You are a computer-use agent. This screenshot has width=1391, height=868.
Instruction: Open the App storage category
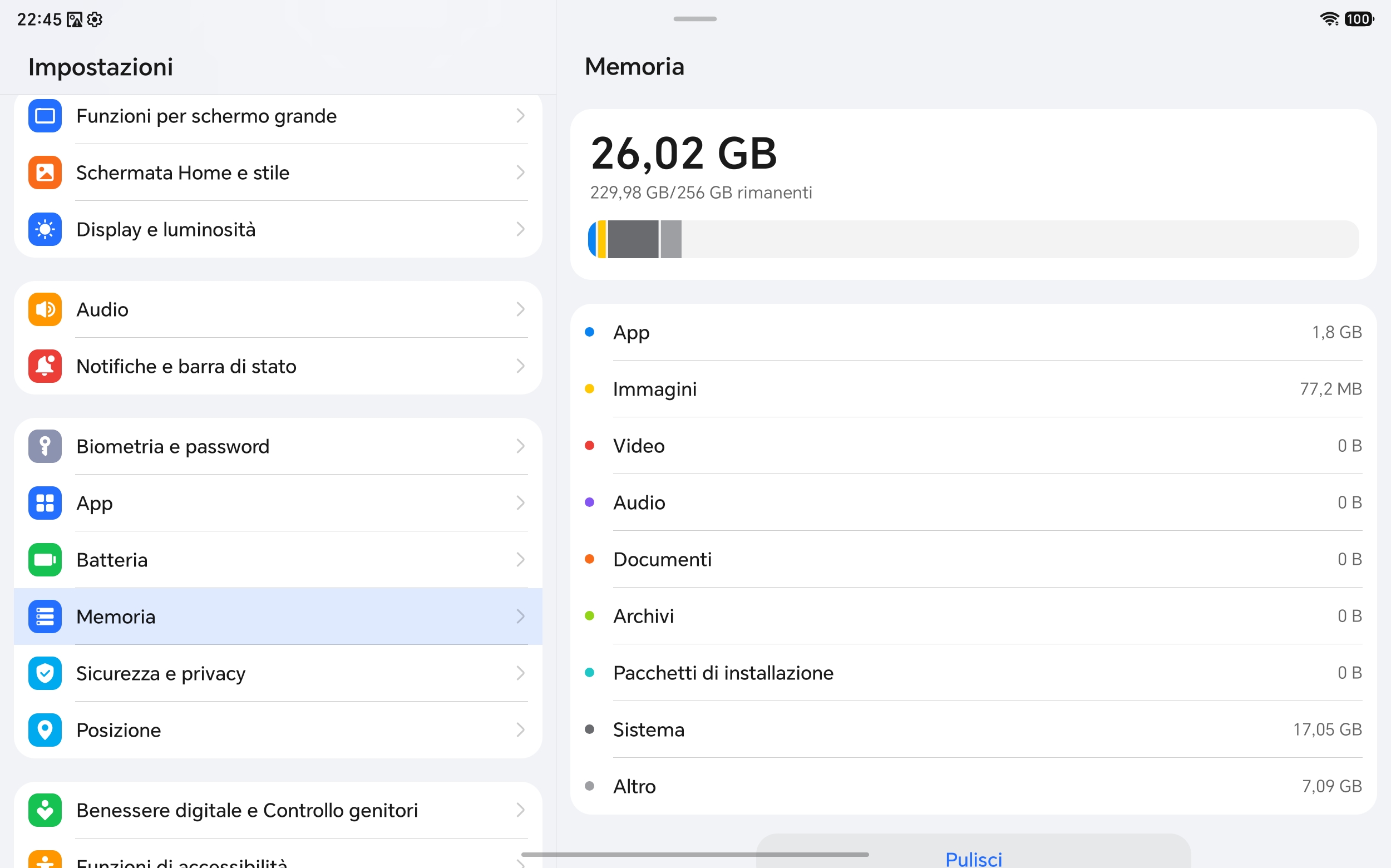(x=974, y=332)
